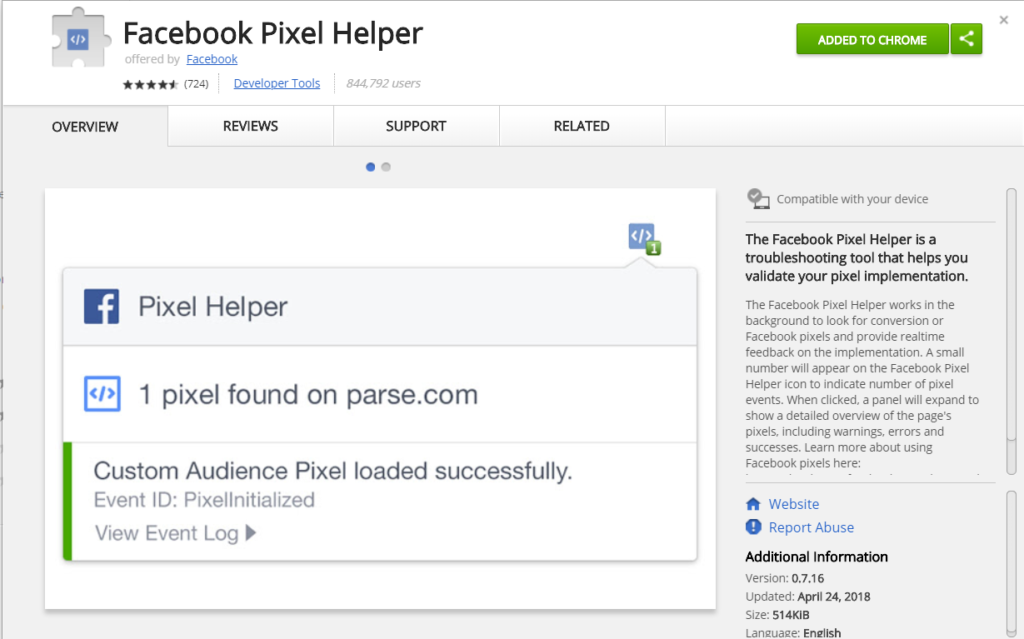Image resolution: width=1024 pixels, height=639 pixels.
Task: Click the 'Event ID: PixelInitialized' text
Action: 204,500
